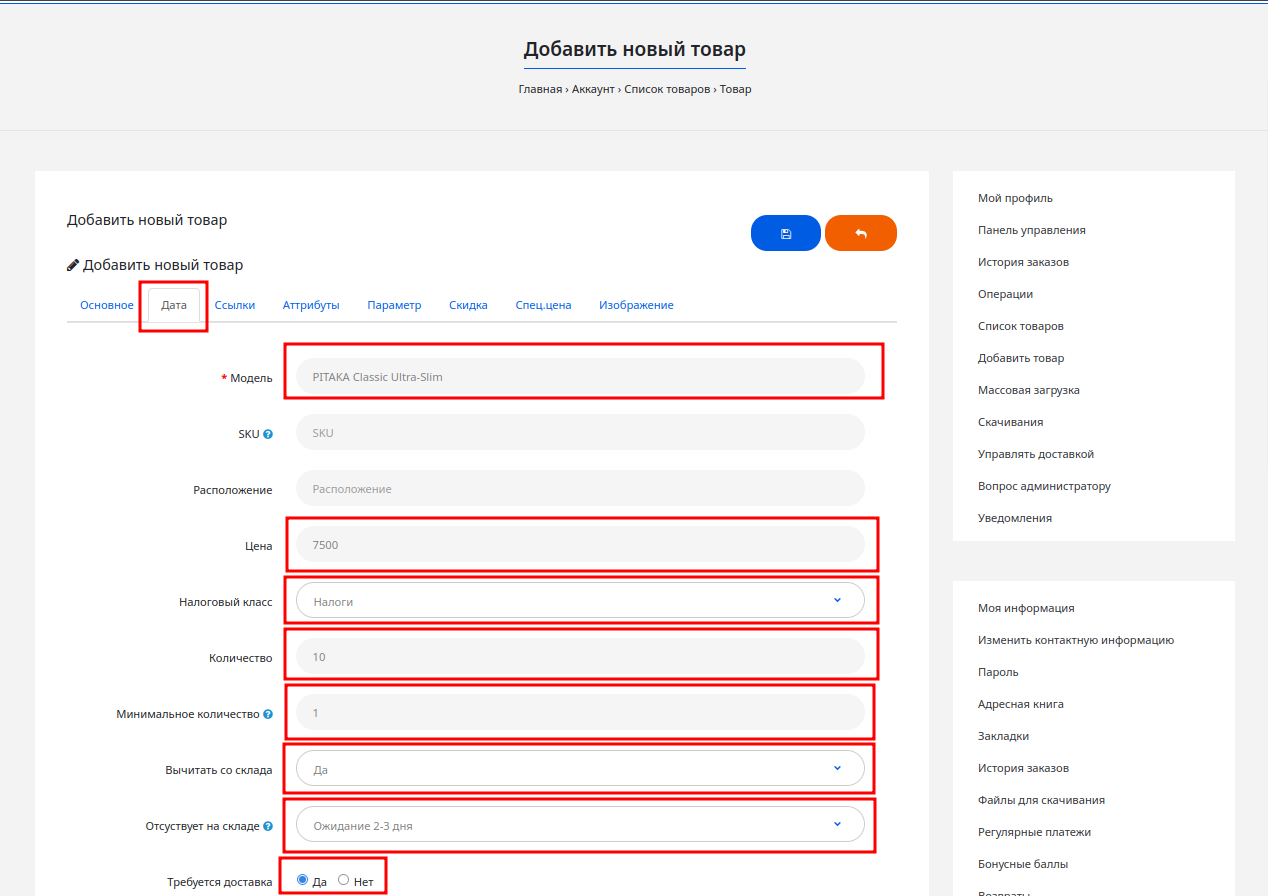Select Да for Требуется доставка

[303, 880]
